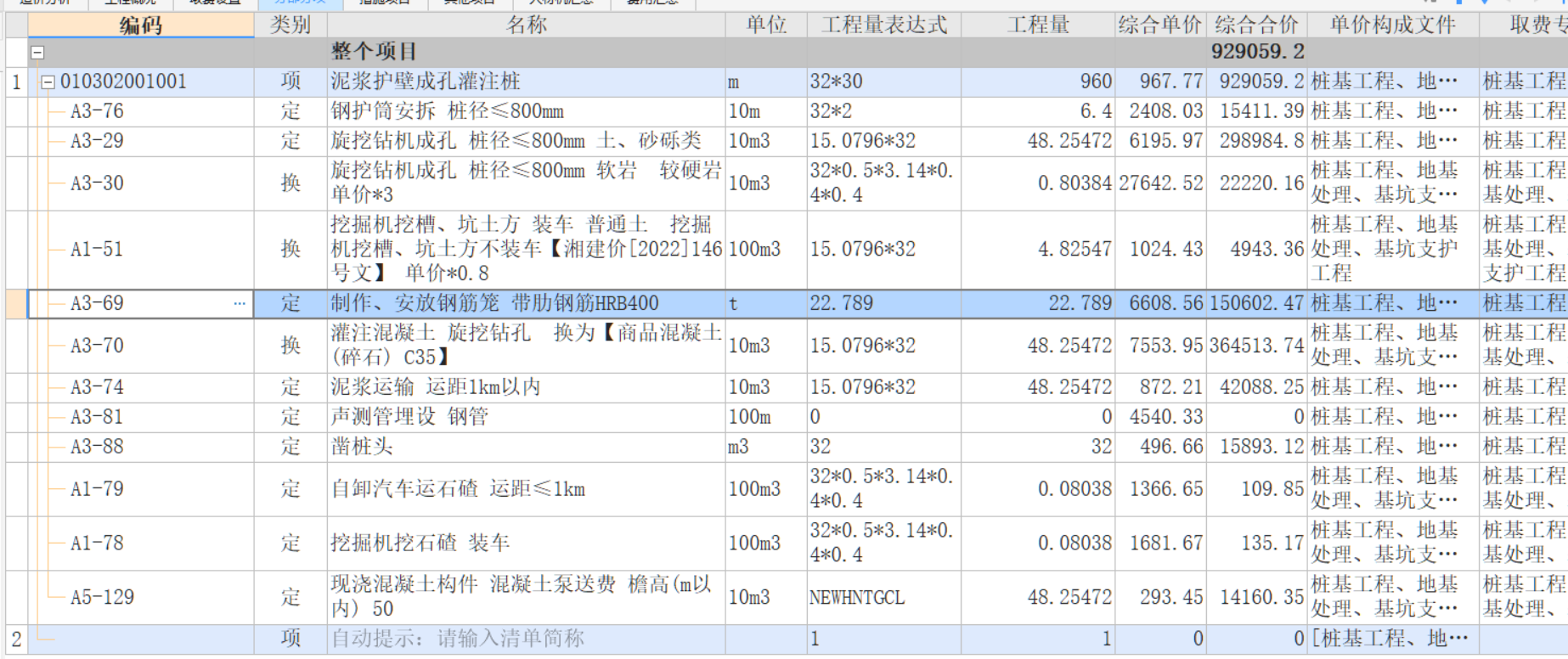Click unit price 4540.33
Viewport: 1568px width, 659px height.
point(1160,417)
